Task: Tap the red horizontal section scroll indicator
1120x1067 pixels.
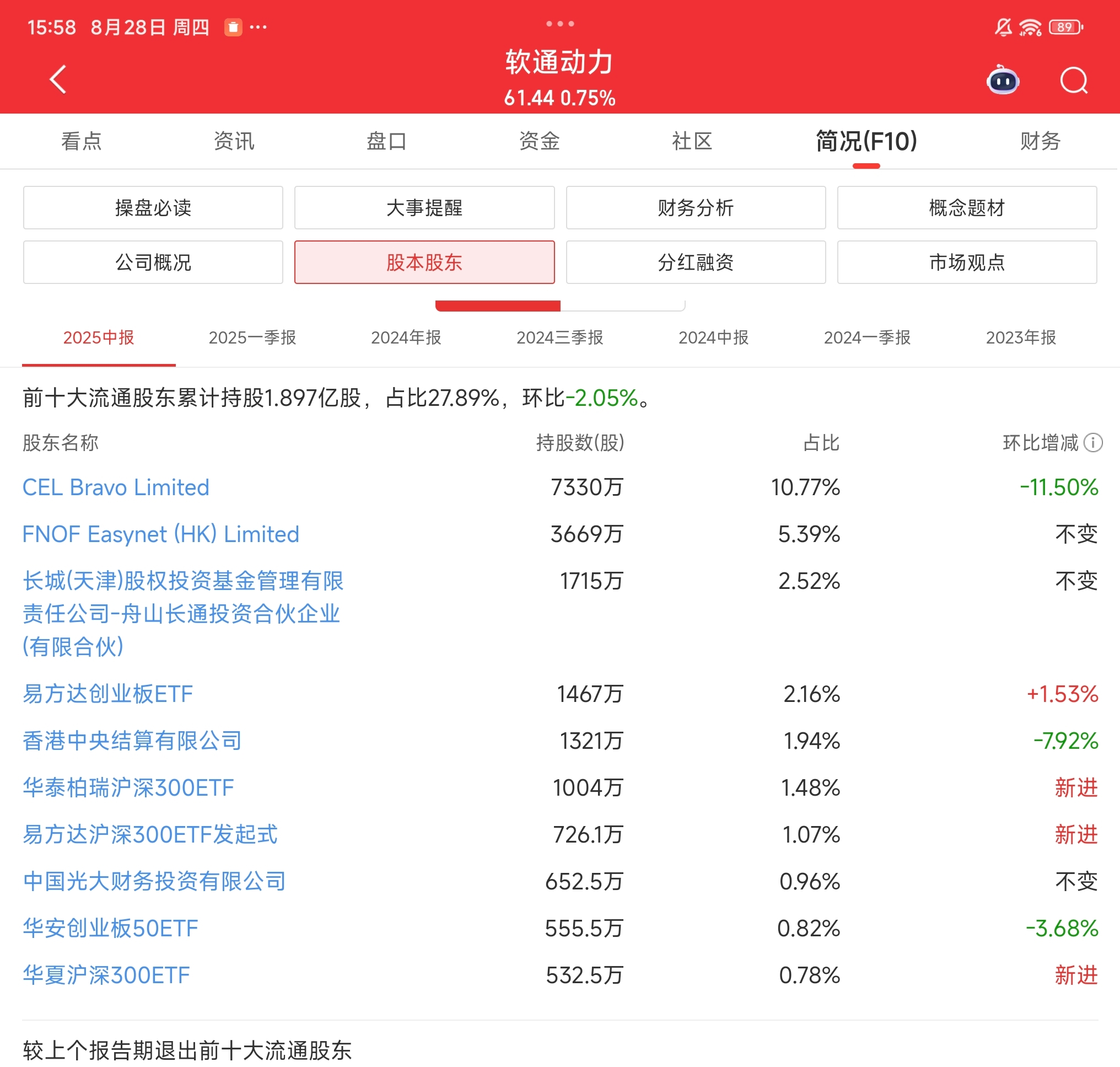Action: pos(498,306)
